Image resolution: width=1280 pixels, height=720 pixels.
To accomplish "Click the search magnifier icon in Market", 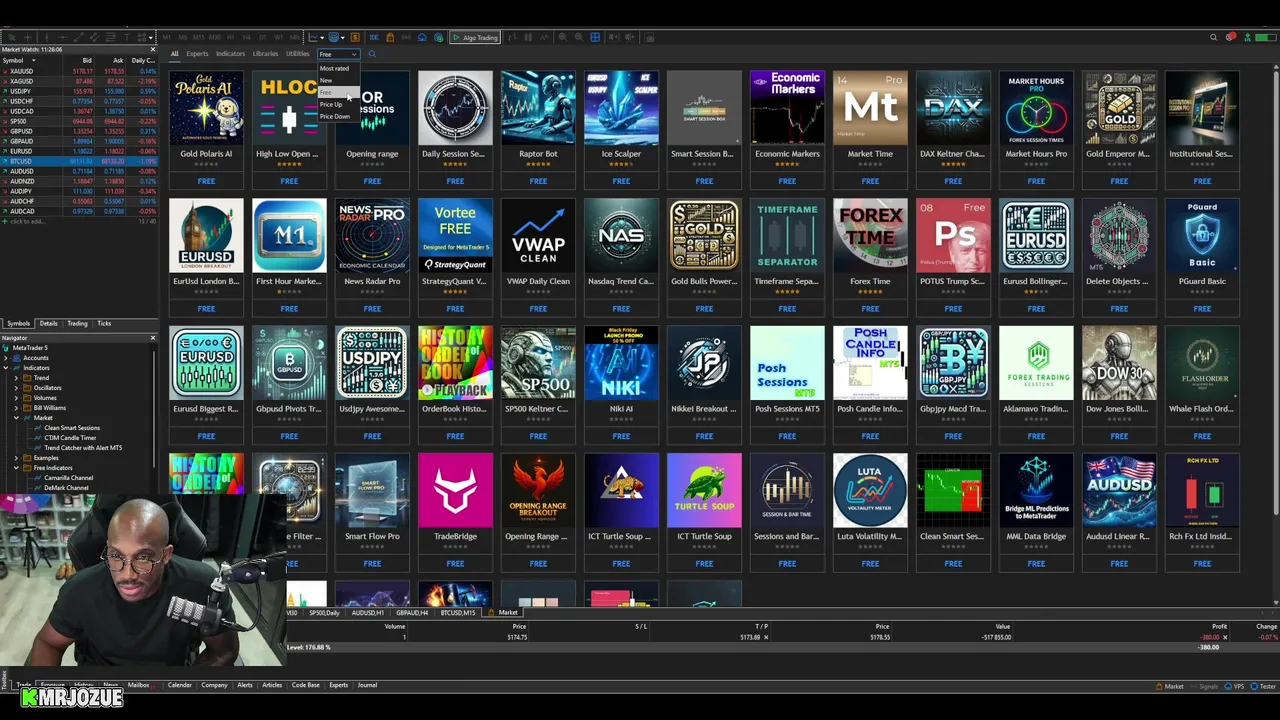I will (372, 53).
